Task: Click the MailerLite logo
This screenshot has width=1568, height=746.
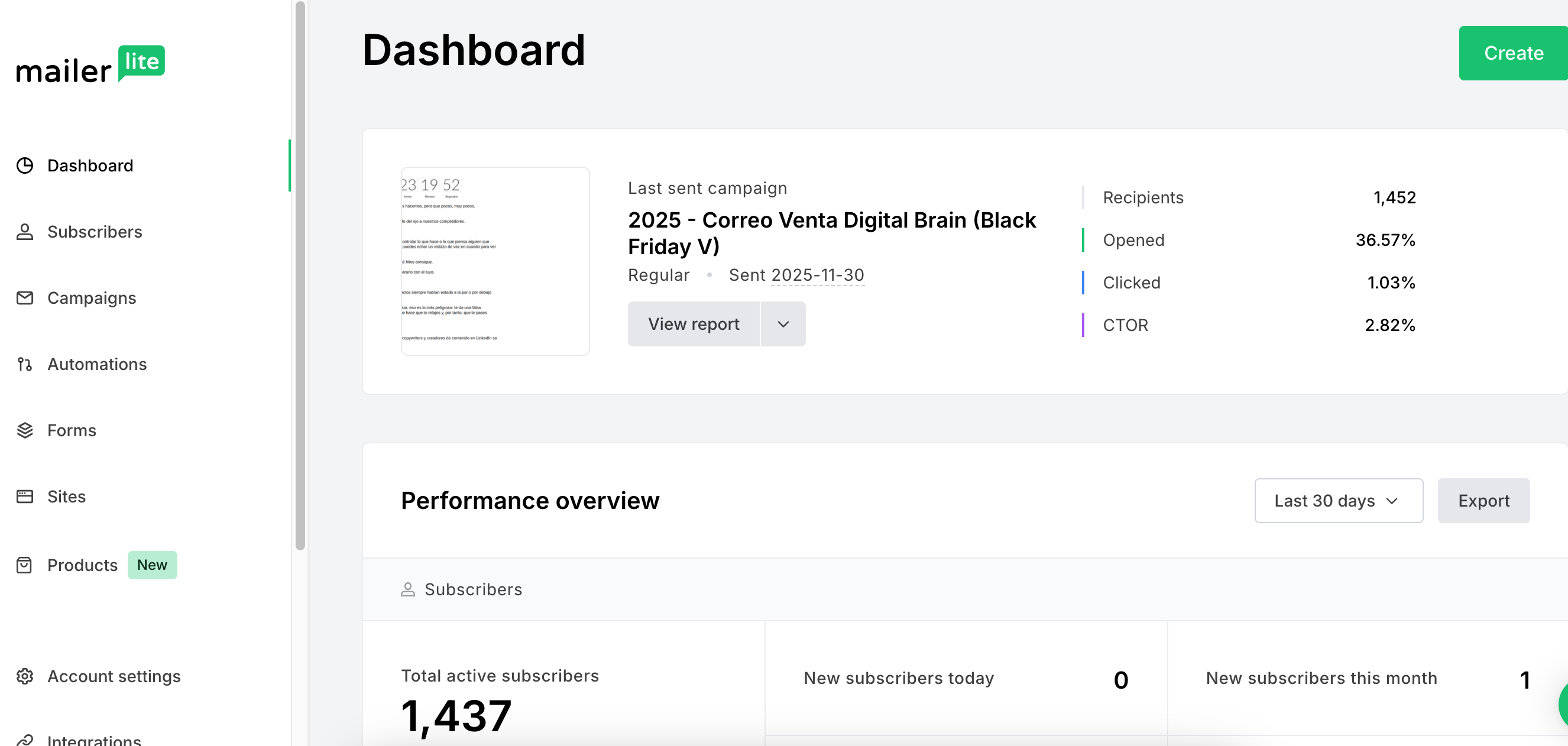Action: click(90, 65)
